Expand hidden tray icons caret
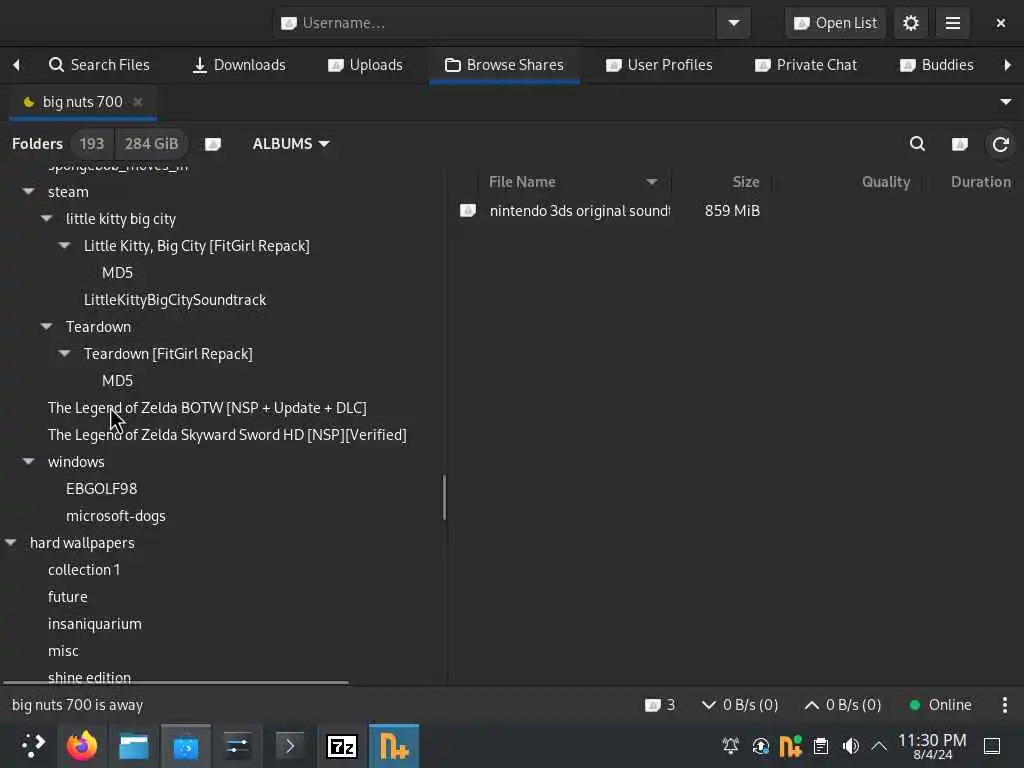This screenshot has width=1024, height=768. click(880, 746)
